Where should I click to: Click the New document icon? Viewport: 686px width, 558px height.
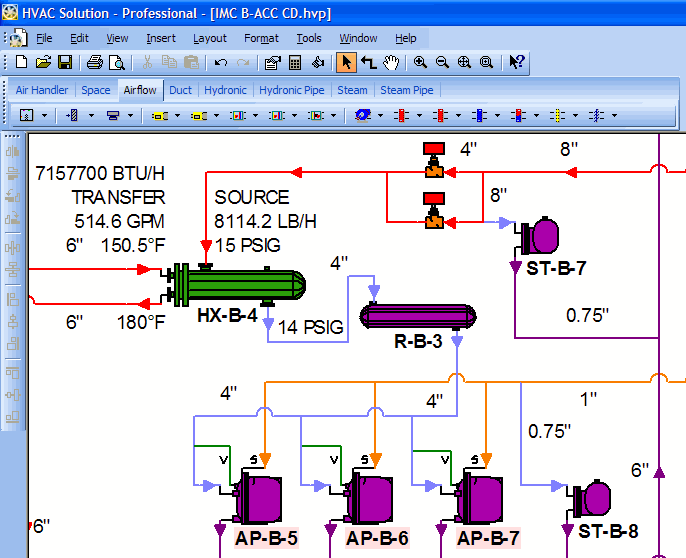[22, 62]
